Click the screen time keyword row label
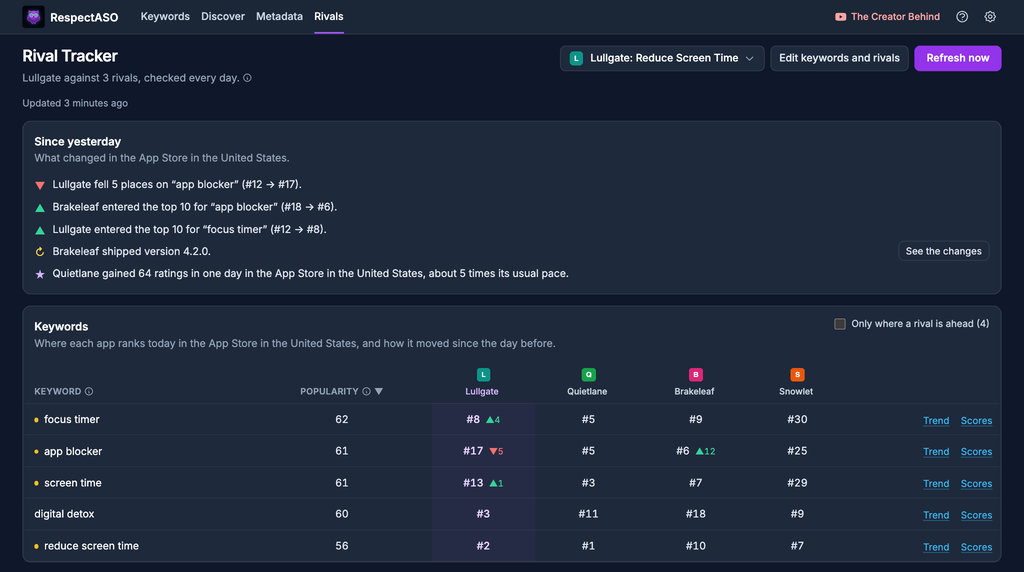 (72, 483)
